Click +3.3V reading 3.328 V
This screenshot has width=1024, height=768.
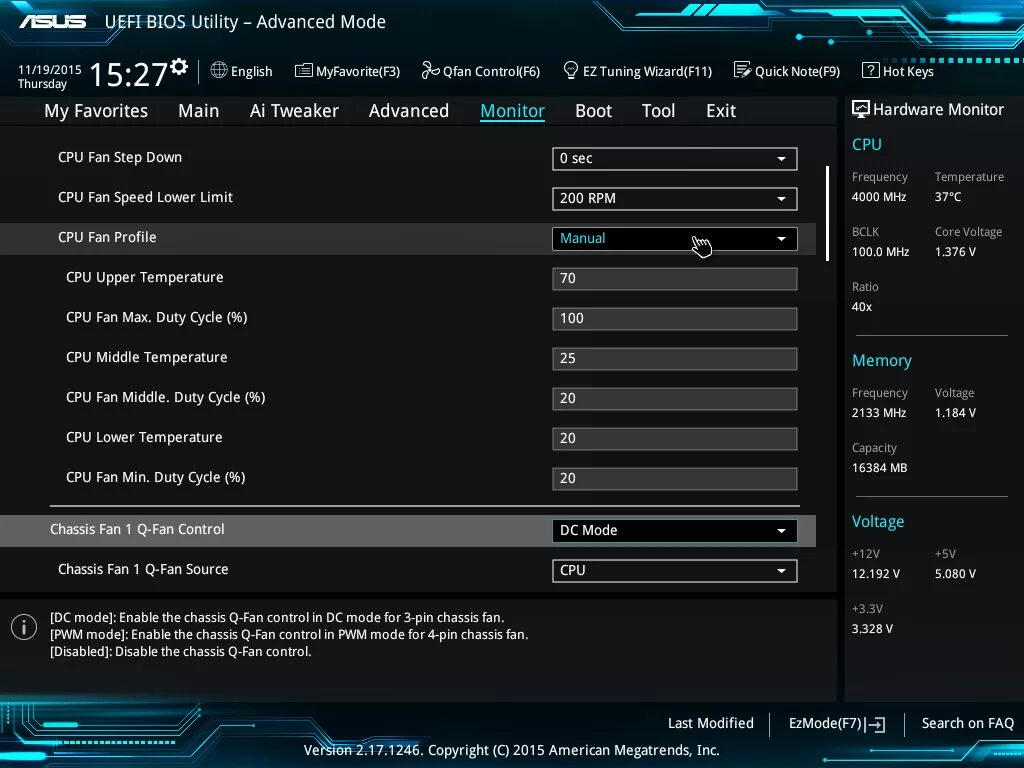(x=872, y=629)
